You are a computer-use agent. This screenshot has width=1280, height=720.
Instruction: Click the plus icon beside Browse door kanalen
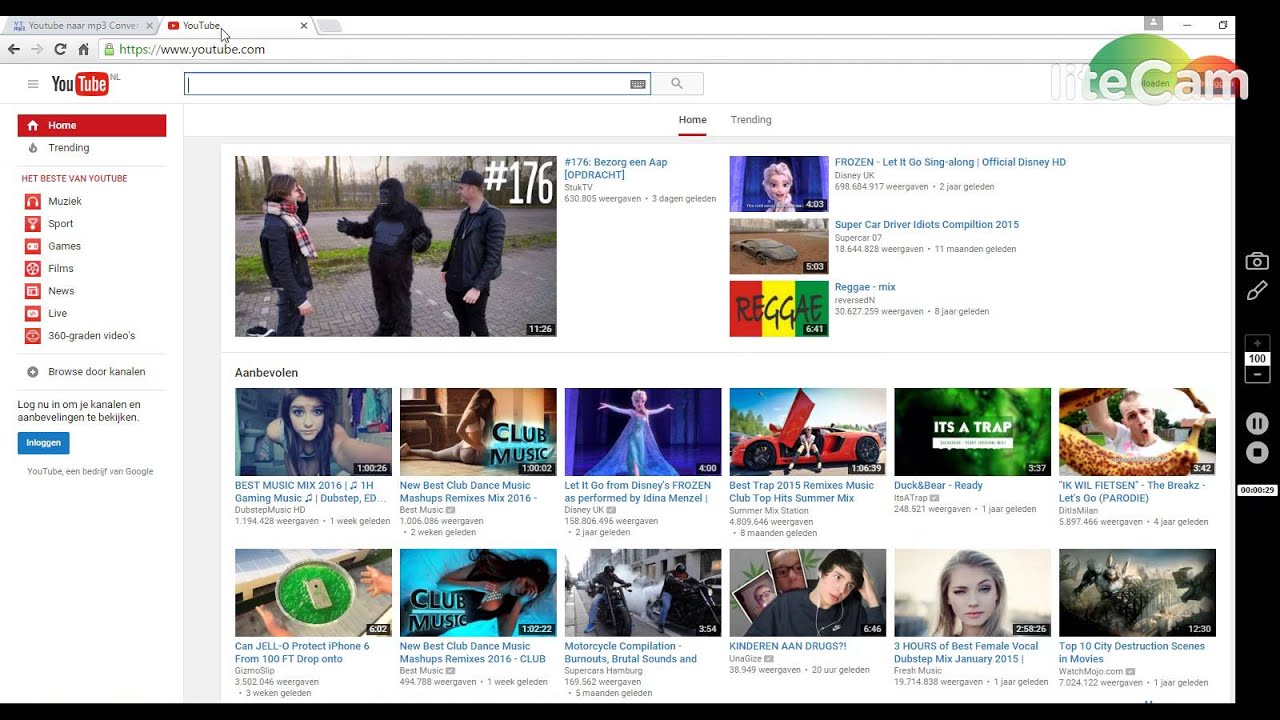33,372
